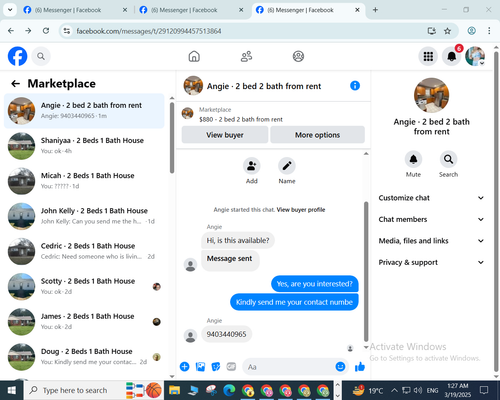Choose a sticker in composer
The height and width of the screenshot is (400, 500).
click(216, 367)
